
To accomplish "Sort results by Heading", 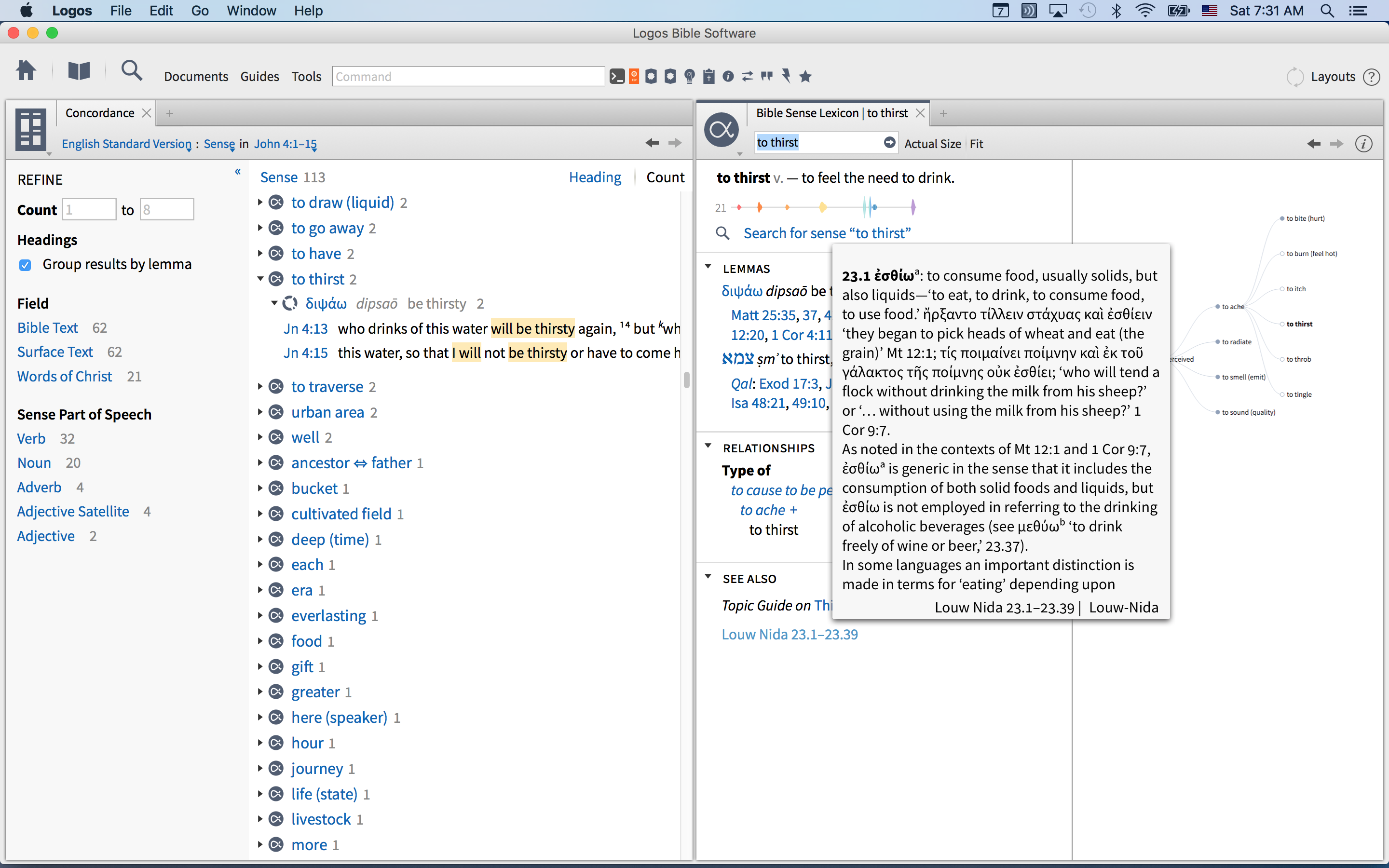I will [595, 177].
